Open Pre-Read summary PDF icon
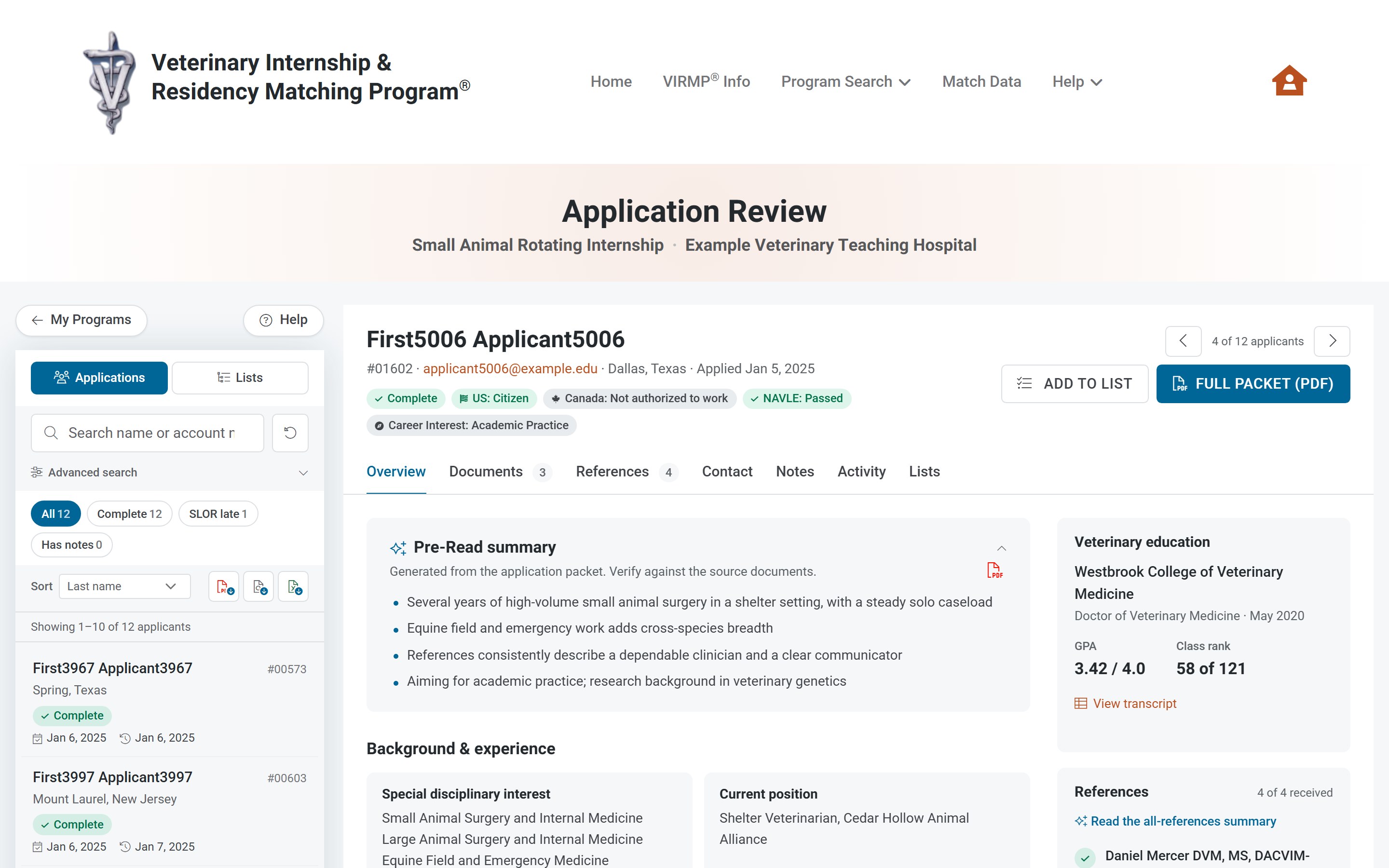The width and height of the screenshot is (1389, 868). pos(994,570)
